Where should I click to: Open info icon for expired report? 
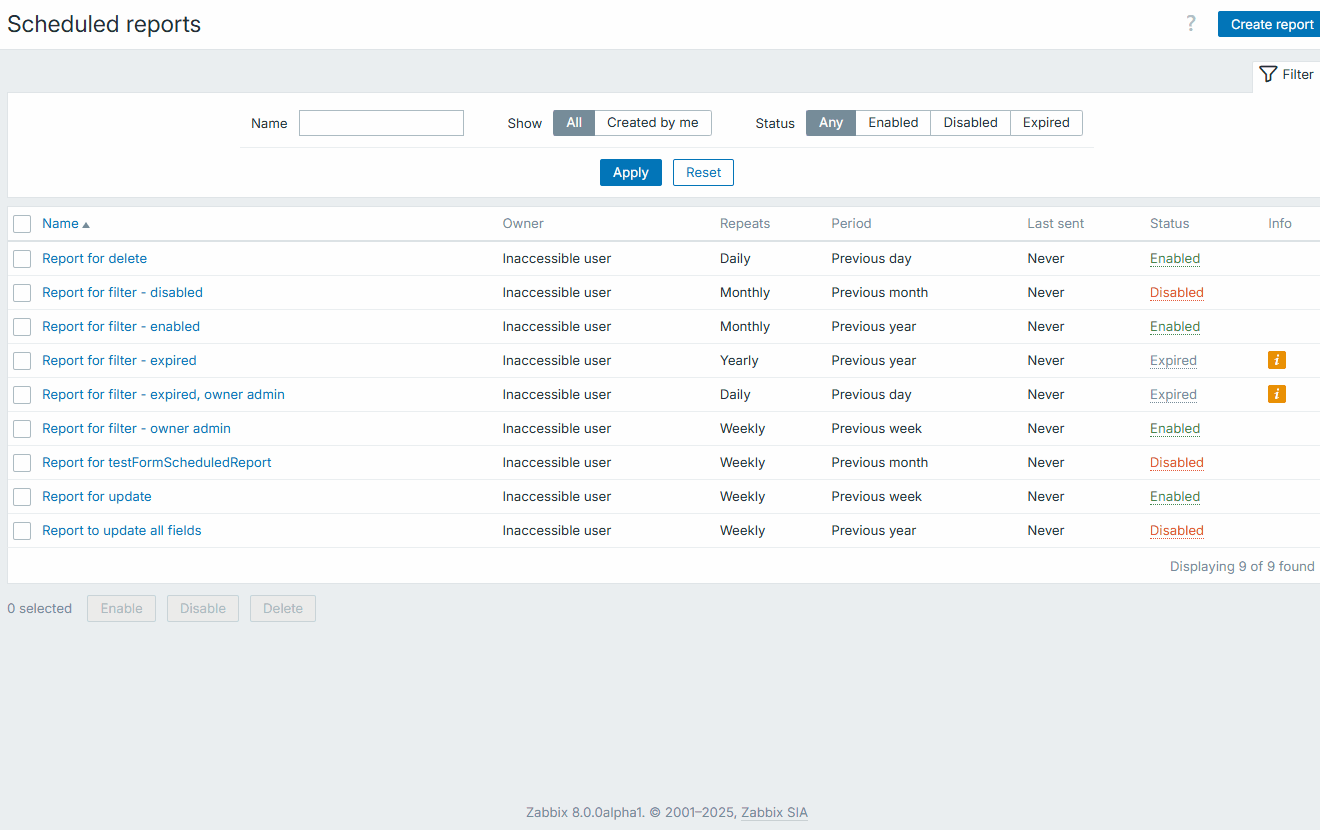point(1277,360)
